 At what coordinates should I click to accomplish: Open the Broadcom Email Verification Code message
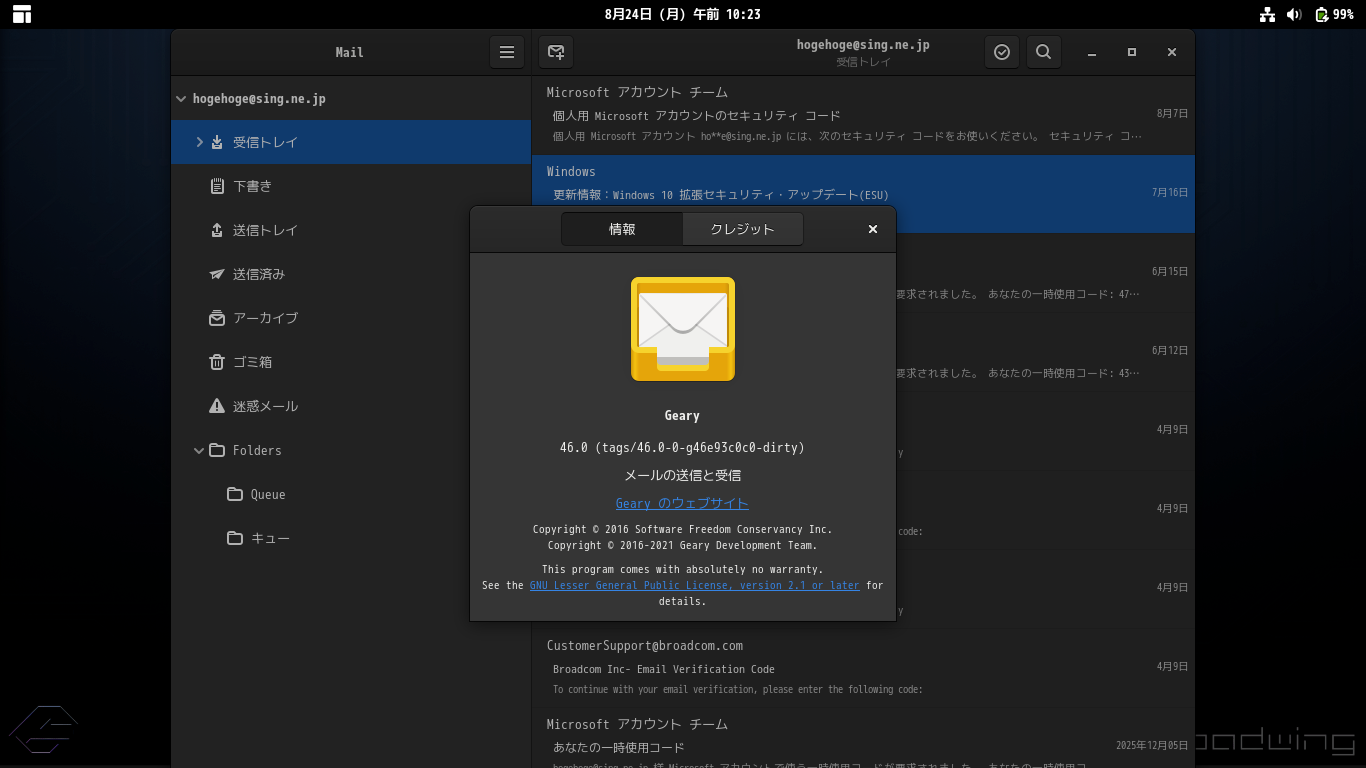tap(863, 666)
